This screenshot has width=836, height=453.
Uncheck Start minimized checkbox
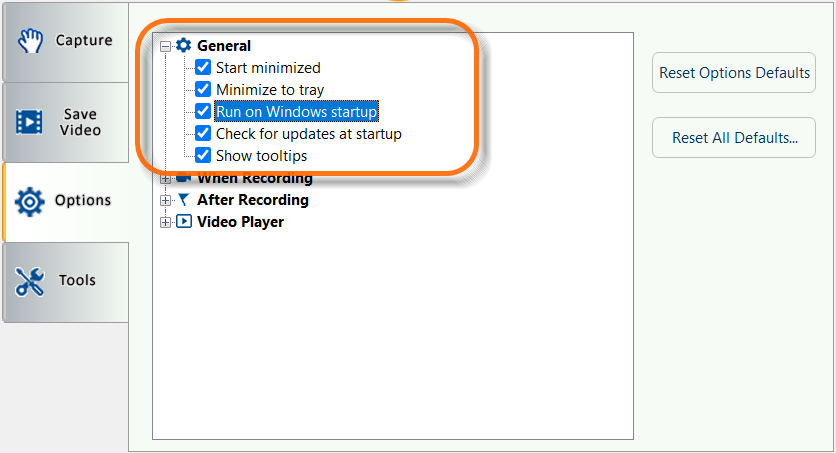click(x=203, y=68)
